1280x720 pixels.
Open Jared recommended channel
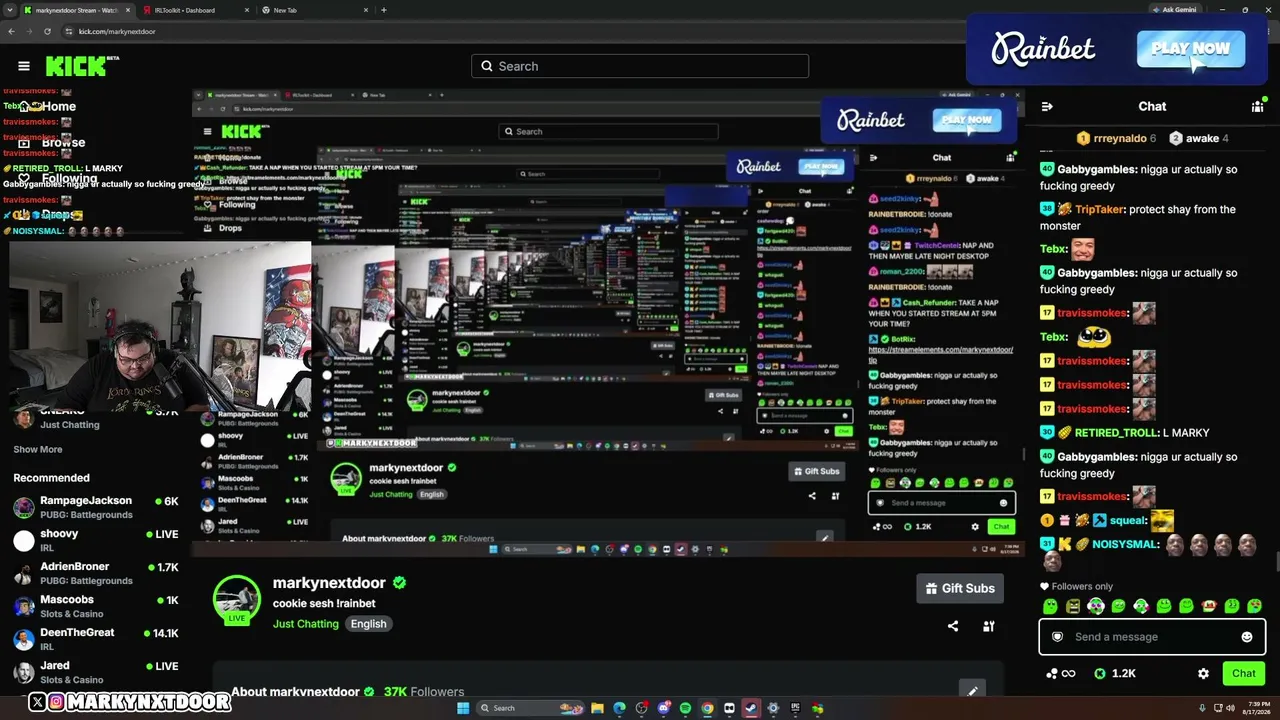[x=96, y=672]
